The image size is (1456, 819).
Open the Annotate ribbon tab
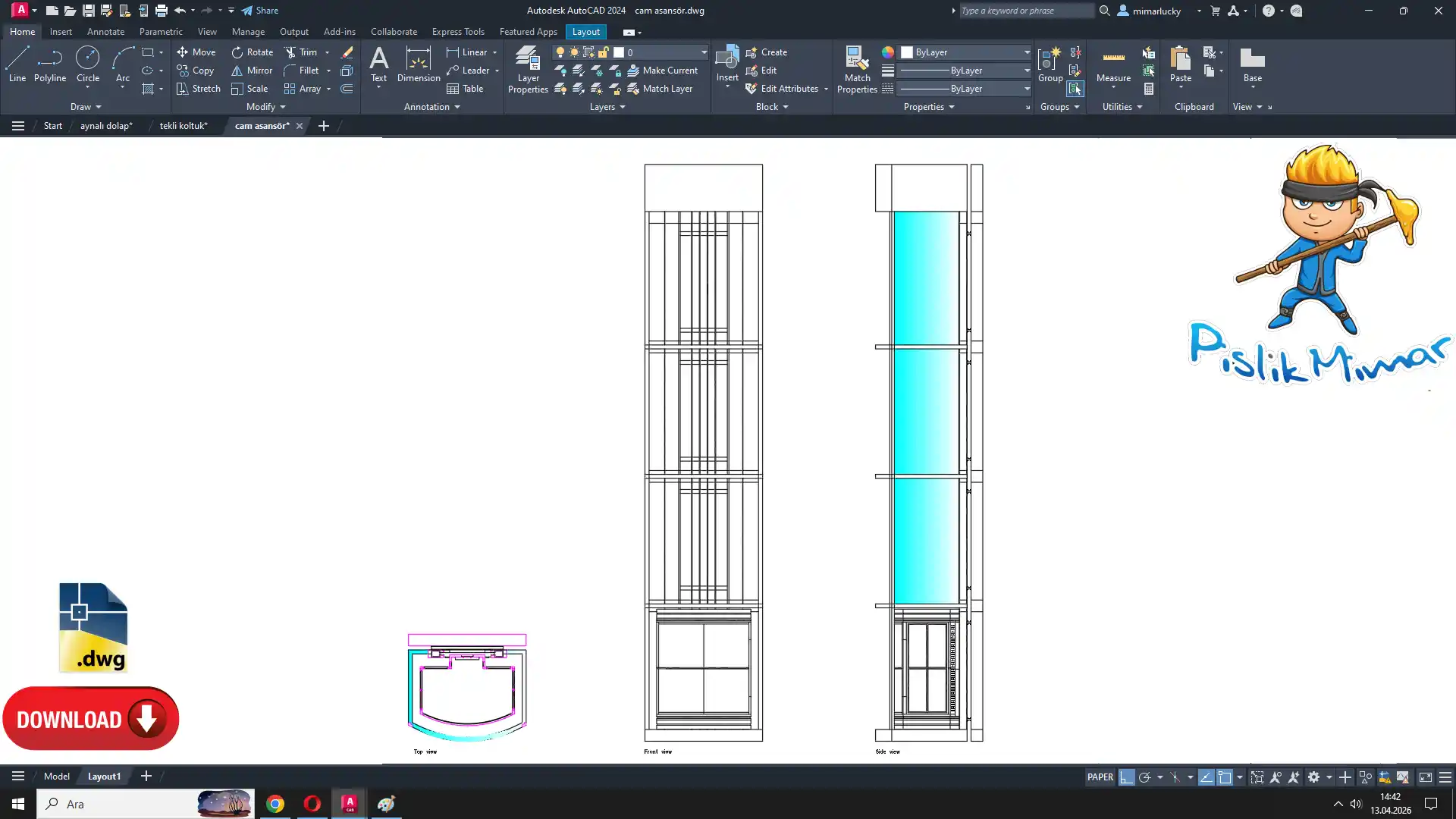[105, 32]
